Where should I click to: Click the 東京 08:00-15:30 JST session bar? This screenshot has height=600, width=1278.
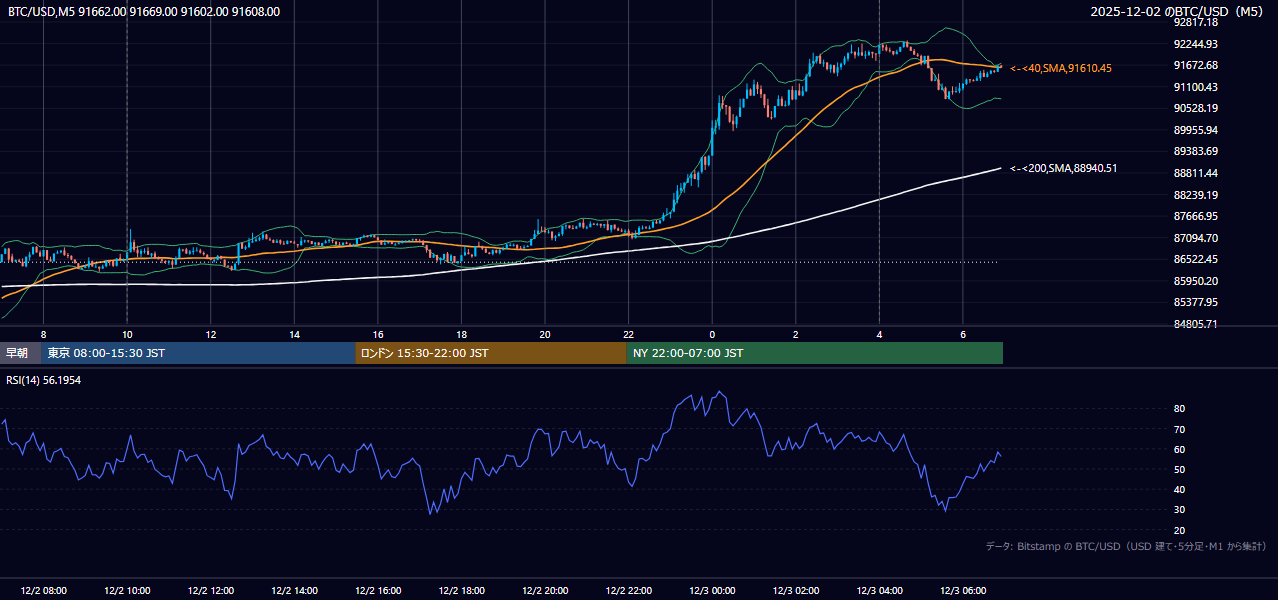199,353
